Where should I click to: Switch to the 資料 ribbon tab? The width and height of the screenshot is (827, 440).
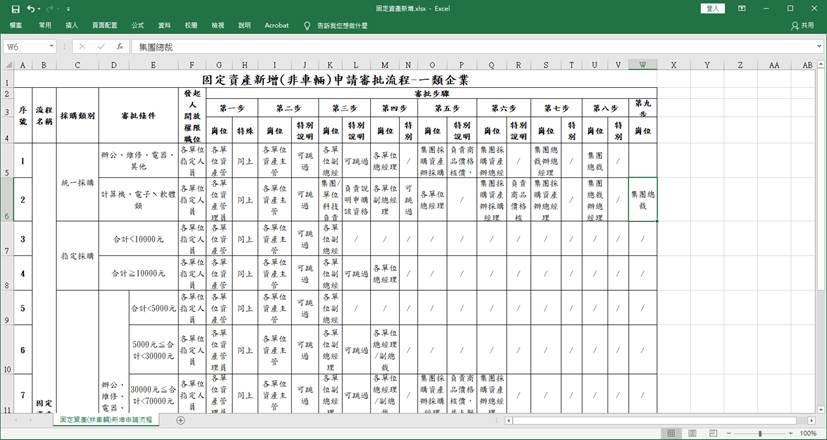pyautogui.click(x=165, y=25)
